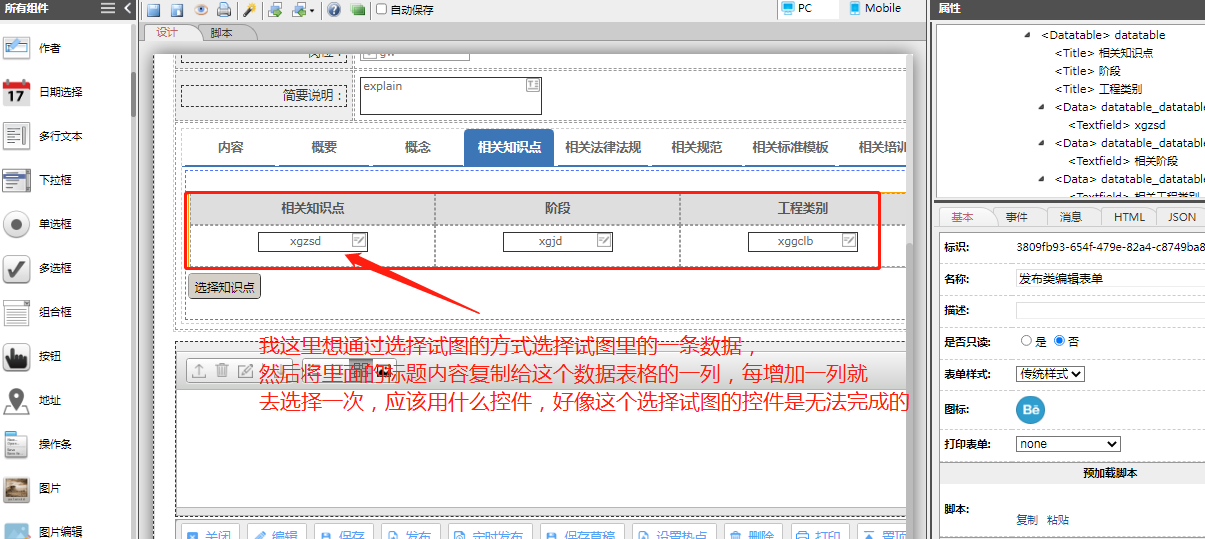Open the HTML properties tab
Screen dimensions: 1205x539
(1129, 217)
